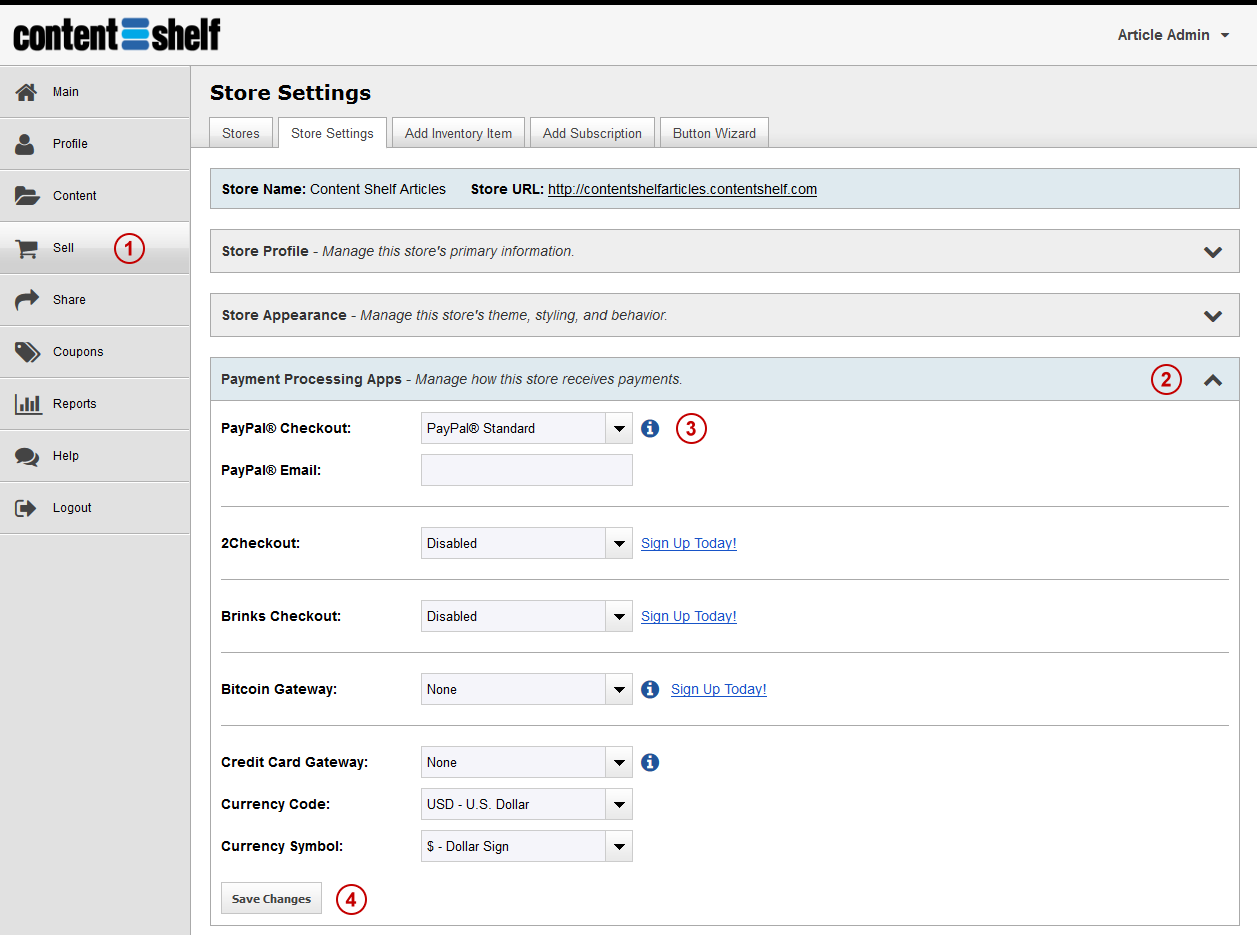Open Sell in the sidebar menu
1257x935 pixels.
(x=95, y=248)
